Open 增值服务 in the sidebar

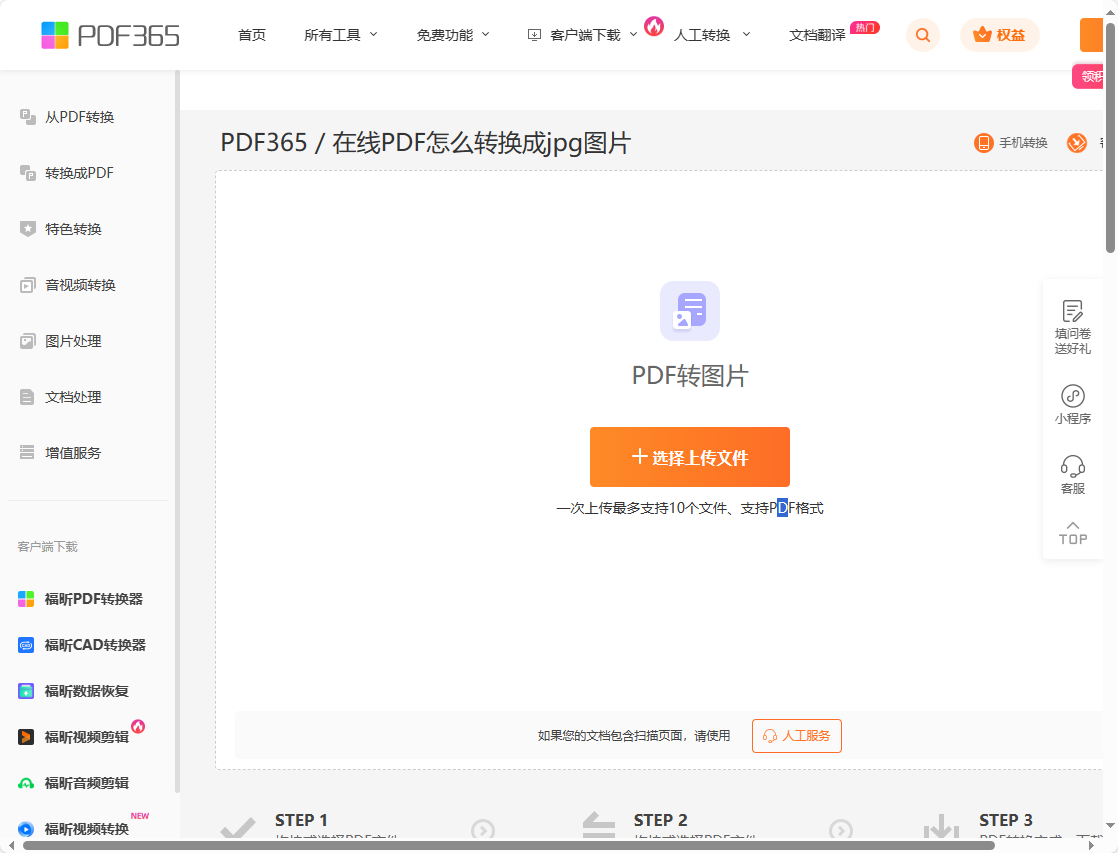coord(73,453)
